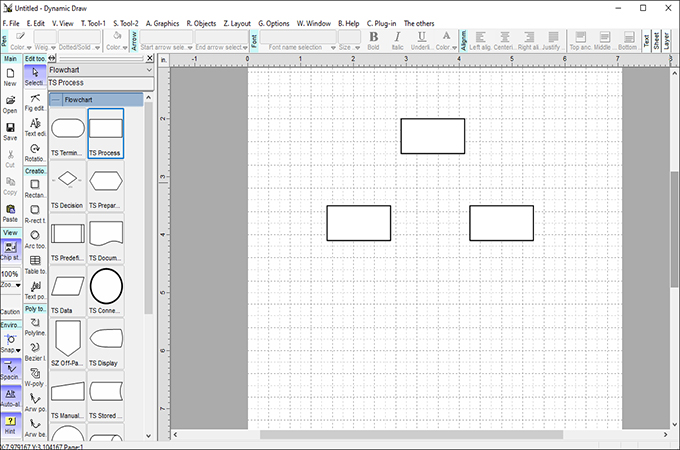
Task: Activate the Selection arrow tool
Action: click(35, 76)
